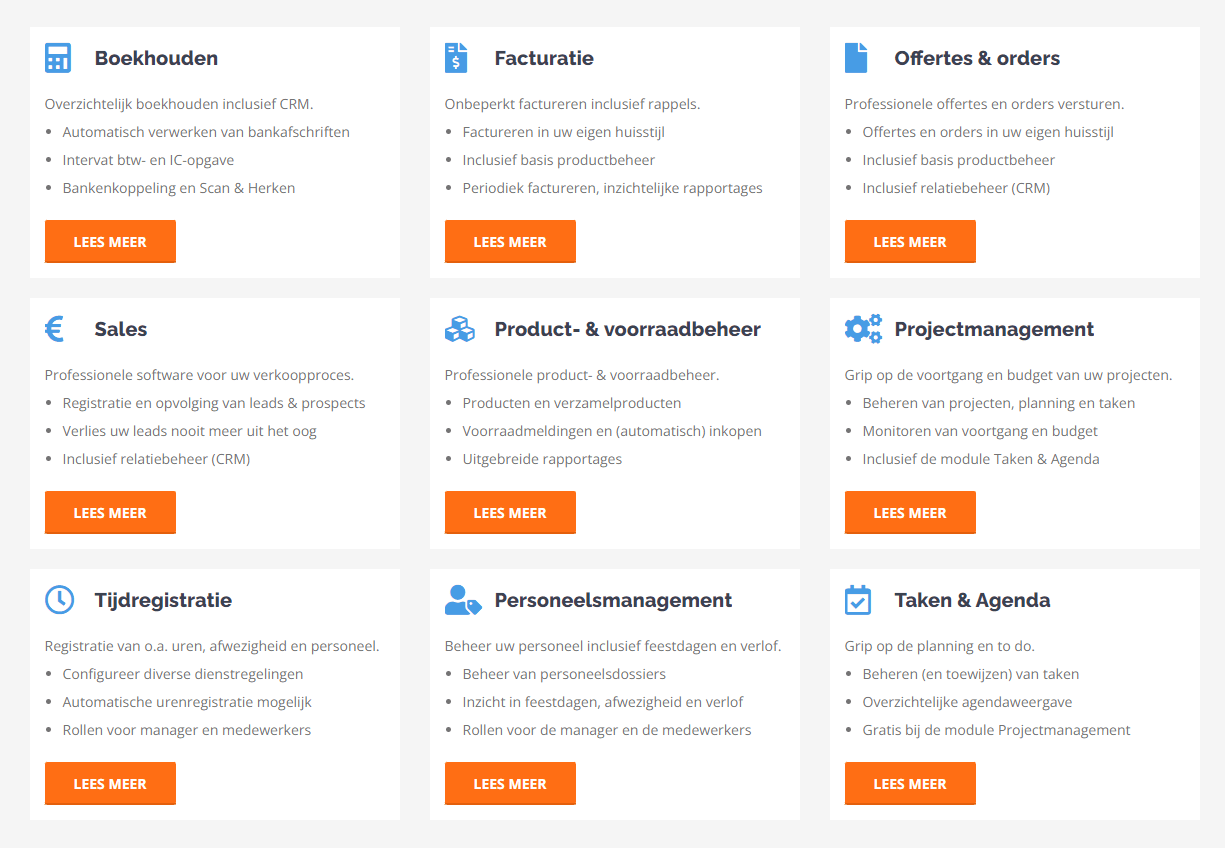Click the Boekhouden calculator icon
Image resolution: width=1225 pixels, height=848 pixels.
pyautogui.click(x=57, y=57)
